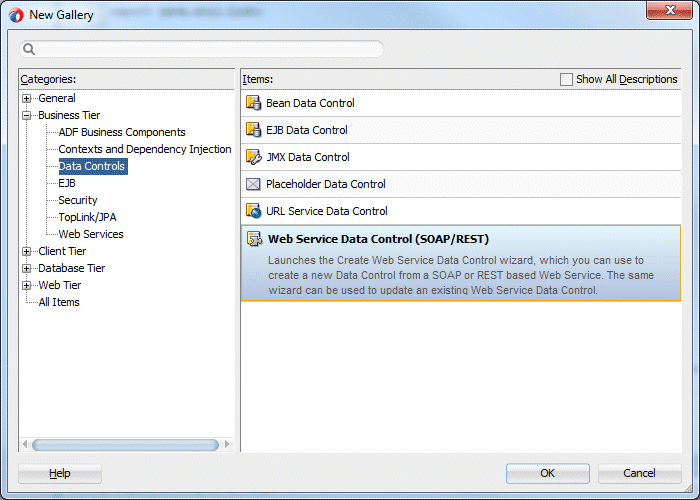This screenshot has width=700, height=500.
Task: Click the Bean Data Control icon
Action: (x=253, y=103)
